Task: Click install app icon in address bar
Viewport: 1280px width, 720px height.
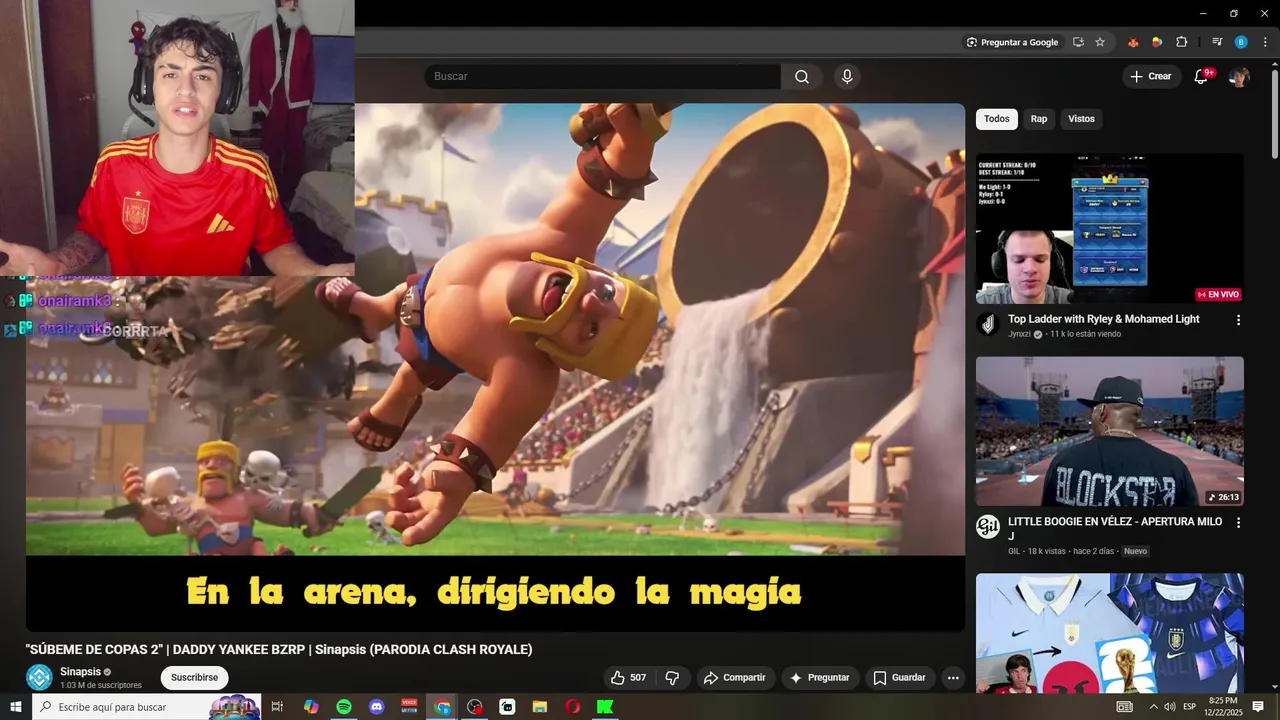Action: pyautogui.click(x=1078, y=42)
